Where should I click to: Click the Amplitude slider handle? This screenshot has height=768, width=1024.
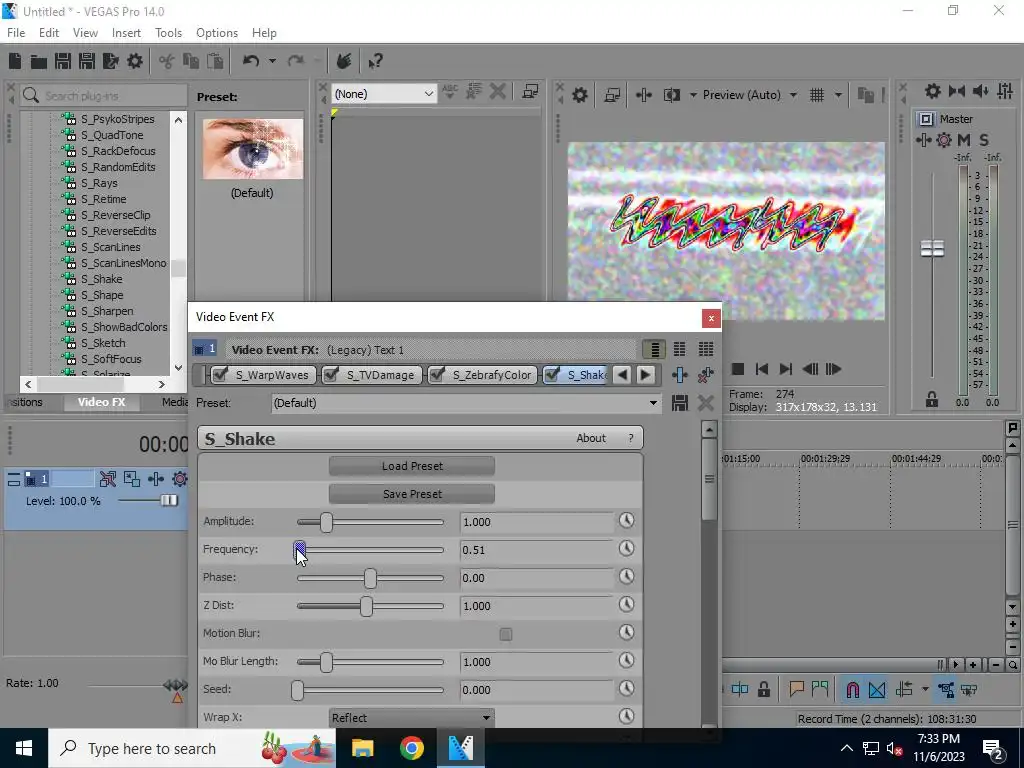[x=327, y=522]
